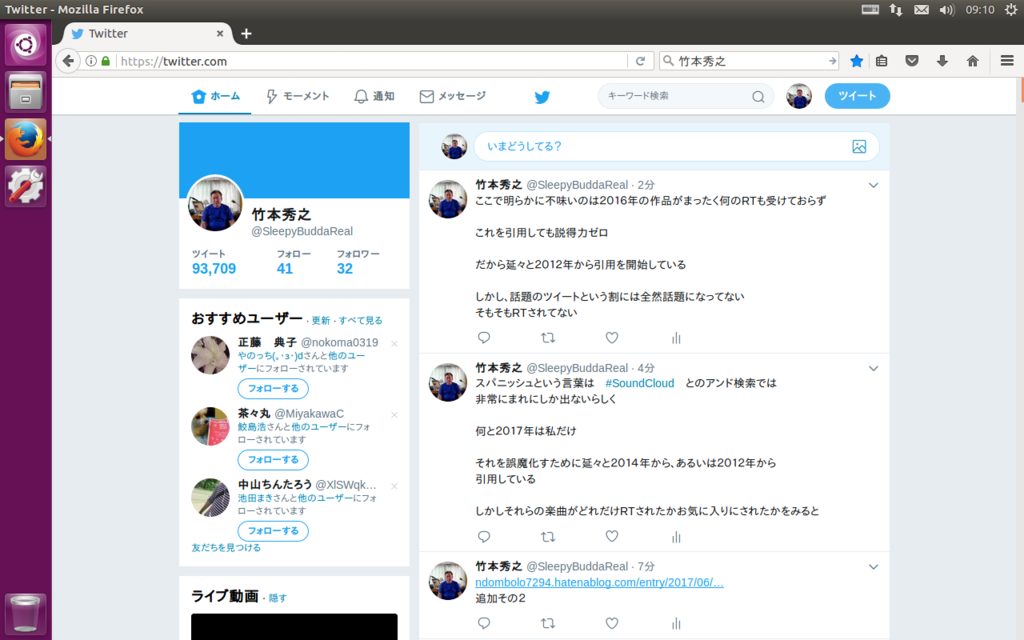Open Firefox bookmarks list icon

click(x=881, y=61)
